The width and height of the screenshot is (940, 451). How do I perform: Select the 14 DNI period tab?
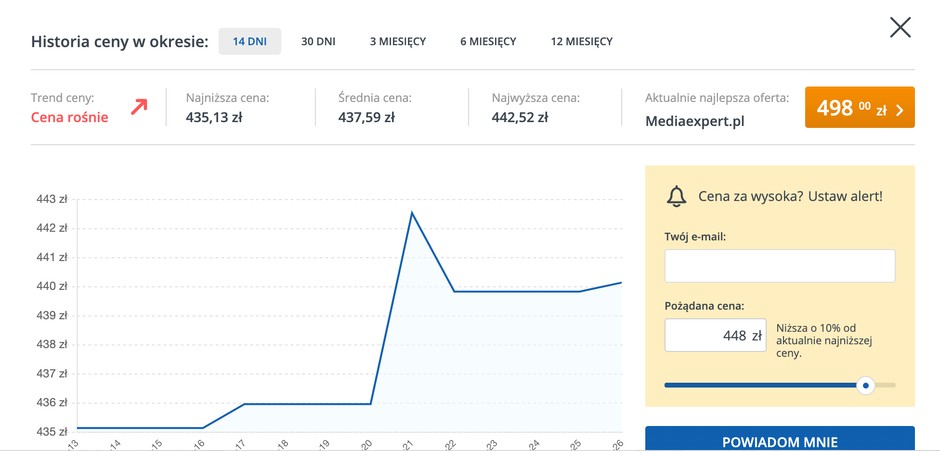[x=250, y=41]
